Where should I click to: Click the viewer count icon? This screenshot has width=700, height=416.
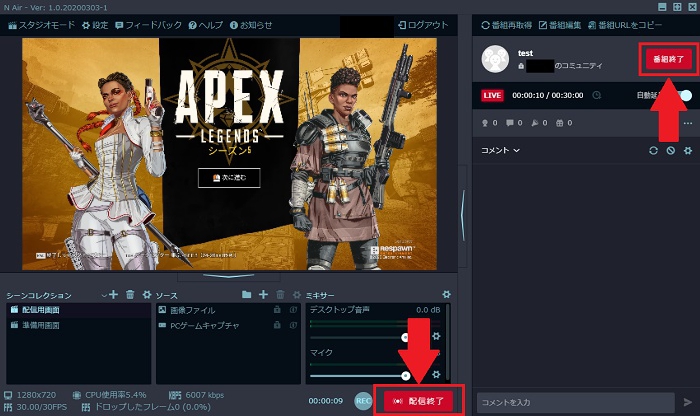(485, 123)
